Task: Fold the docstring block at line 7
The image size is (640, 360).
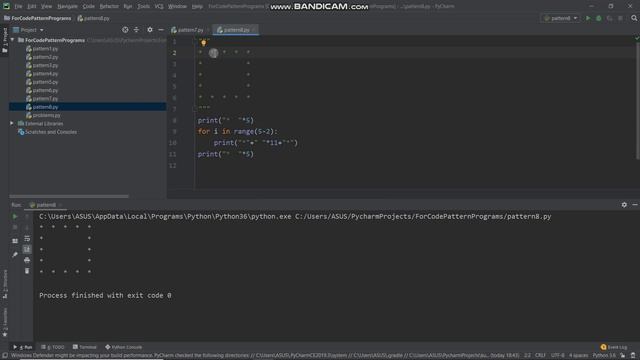Action: click(x=194, y=109)
